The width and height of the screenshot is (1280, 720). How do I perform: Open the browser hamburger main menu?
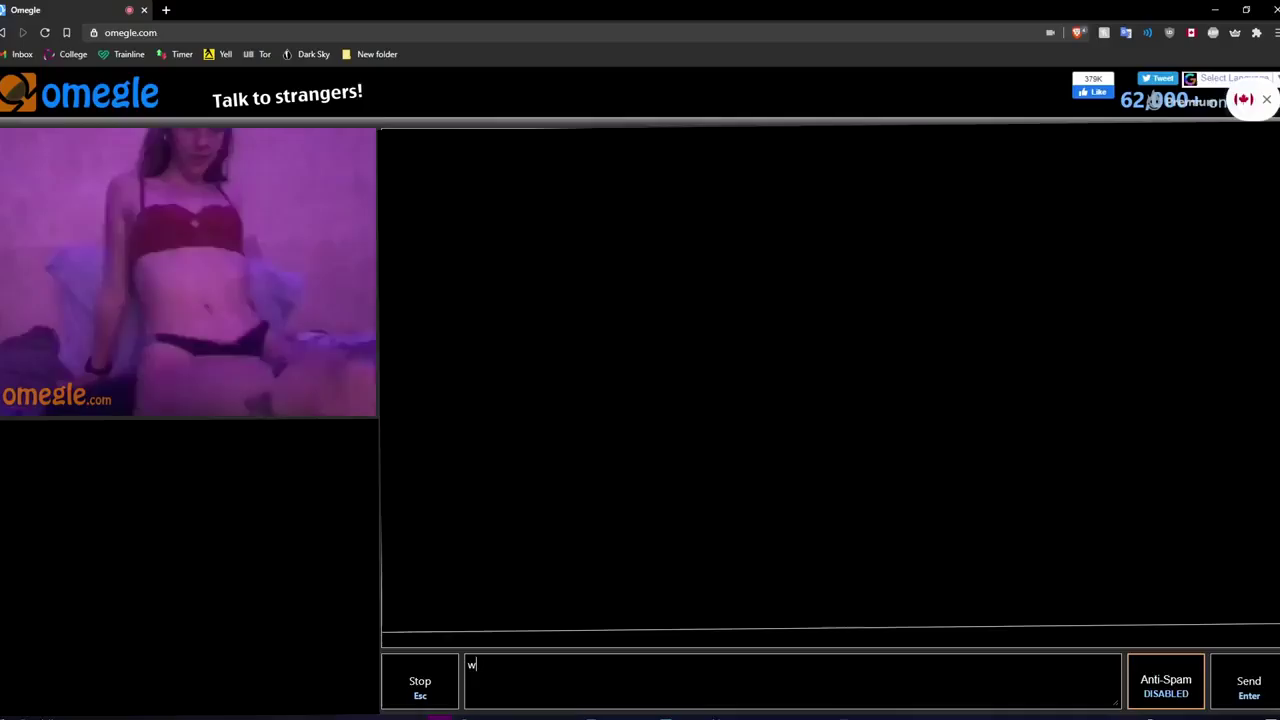tap(1277, 33)
